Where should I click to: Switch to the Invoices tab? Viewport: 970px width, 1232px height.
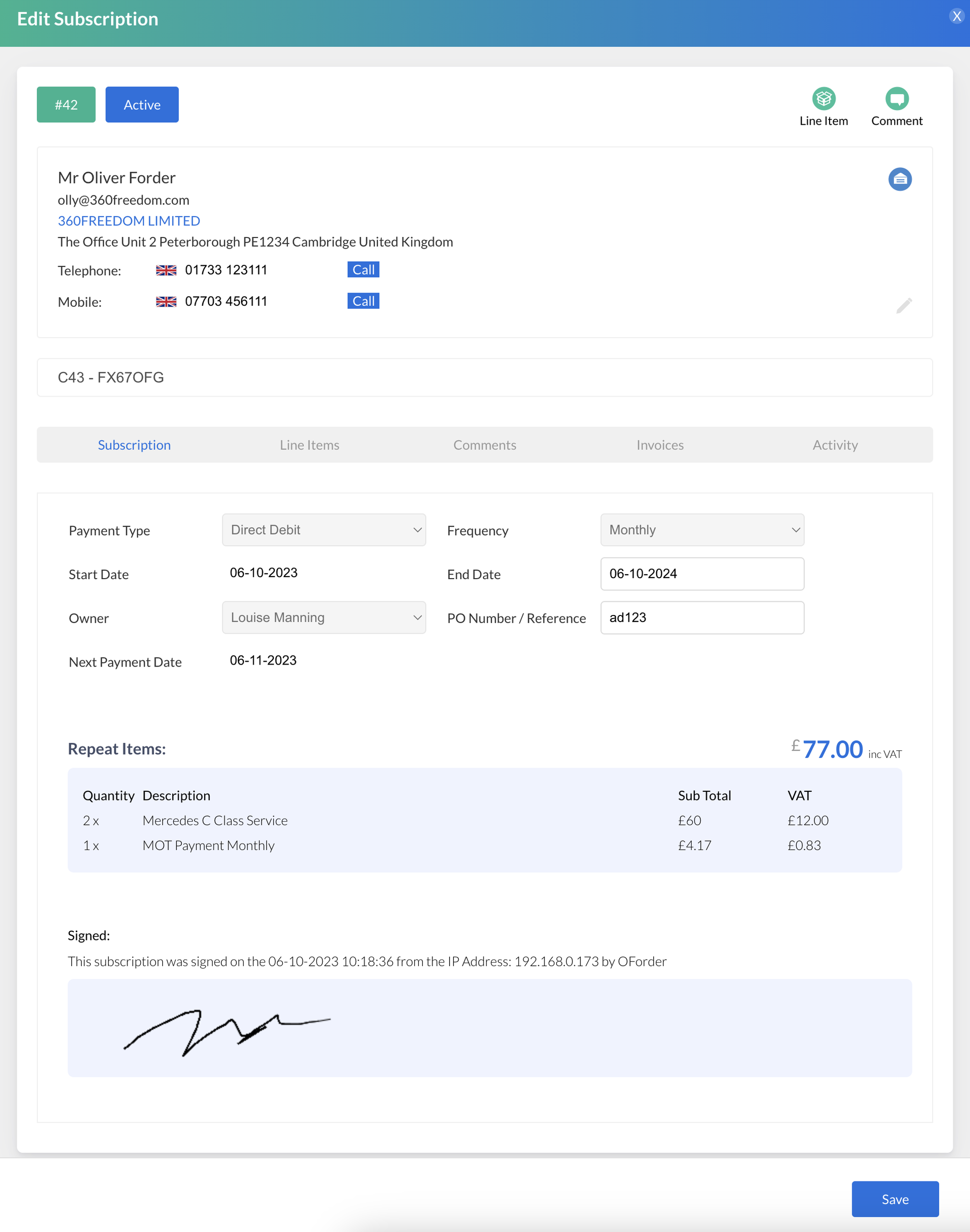(x=659, y=445)
